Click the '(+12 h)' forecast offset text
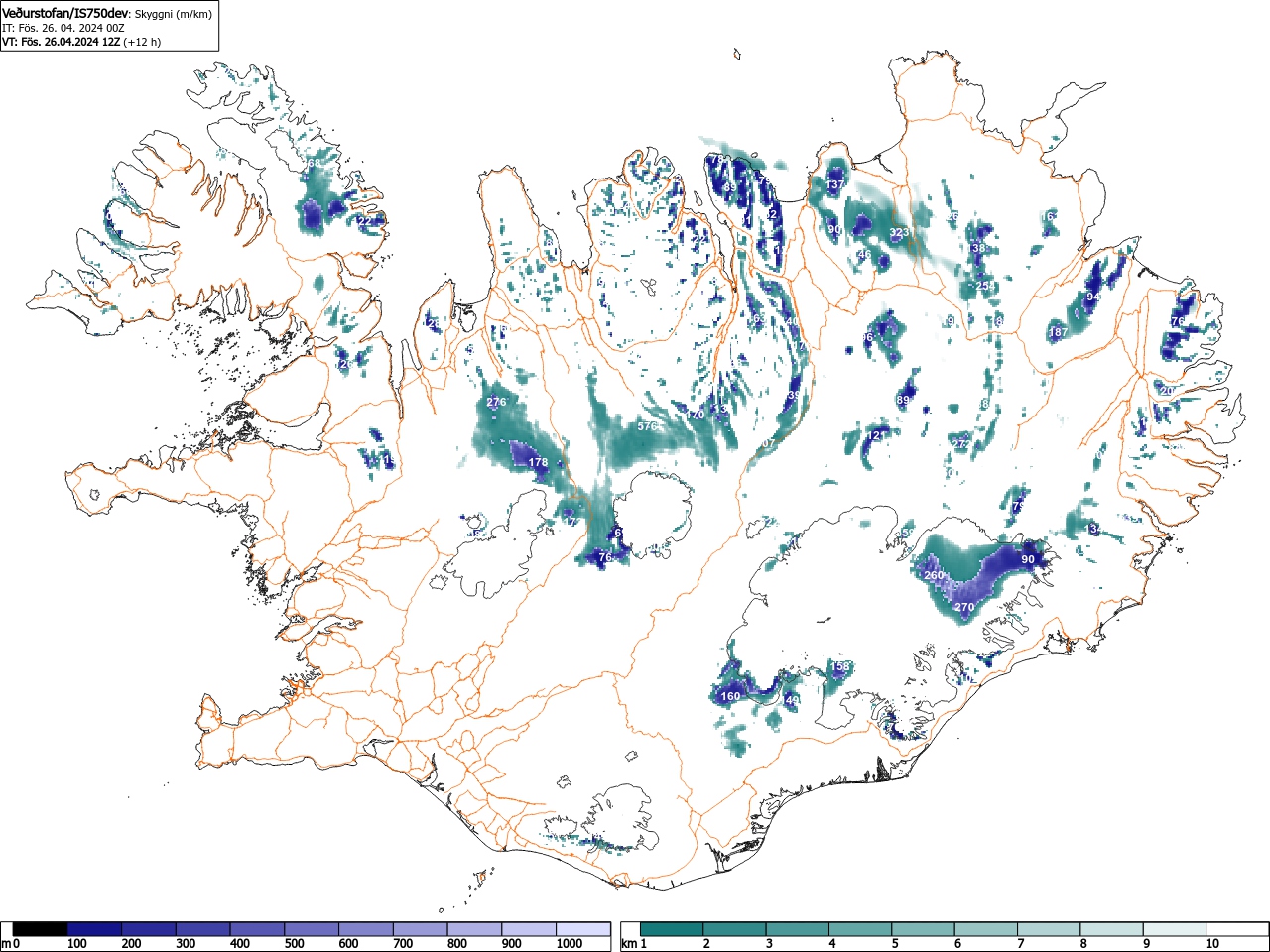This screenshot has height=952, width=1270. 142,42
